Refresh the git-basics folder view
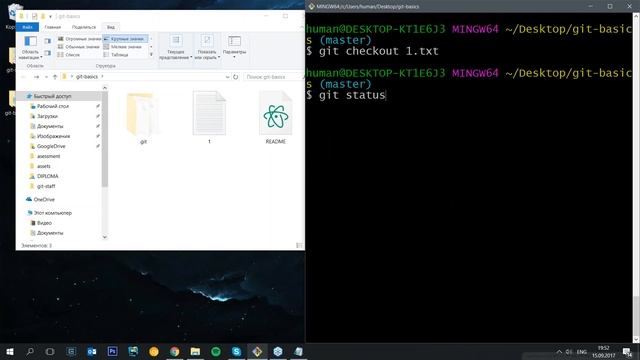 pos(236,77)
